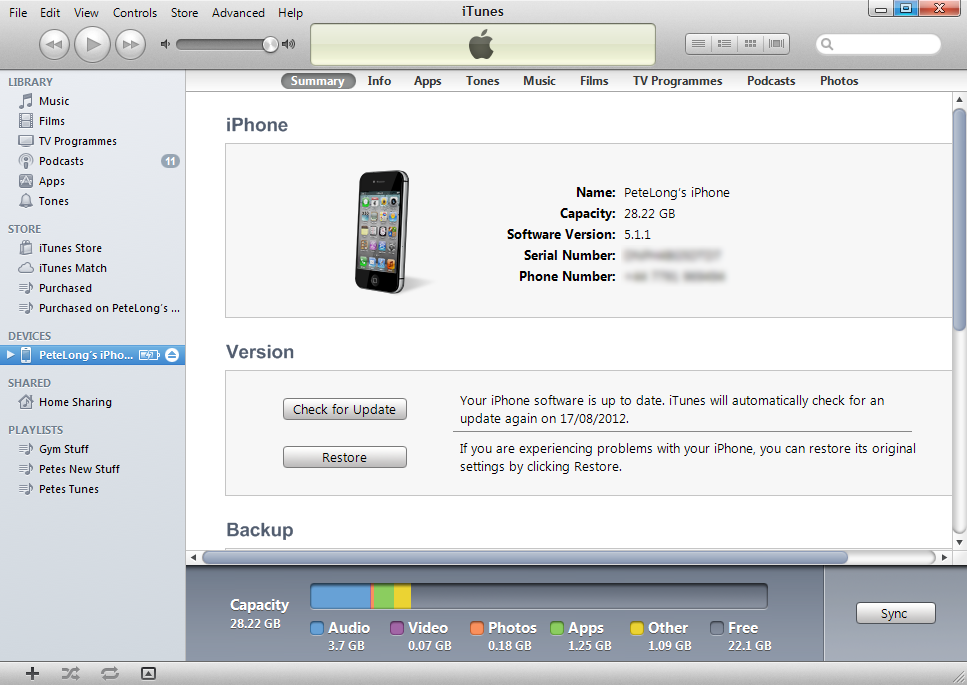Toggle repeat mode

(110, 673)
